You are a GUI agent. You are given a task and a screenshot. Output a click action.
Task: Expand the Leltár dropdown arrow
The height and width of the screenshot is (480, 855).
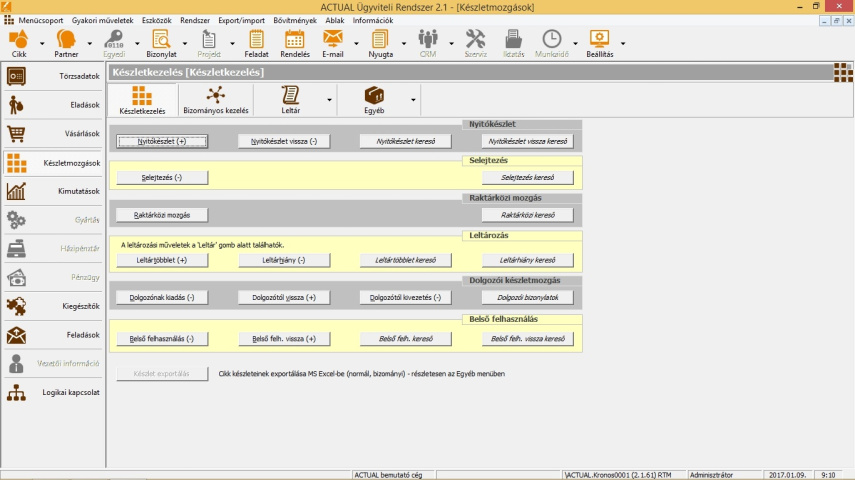(x=329, y=100)
